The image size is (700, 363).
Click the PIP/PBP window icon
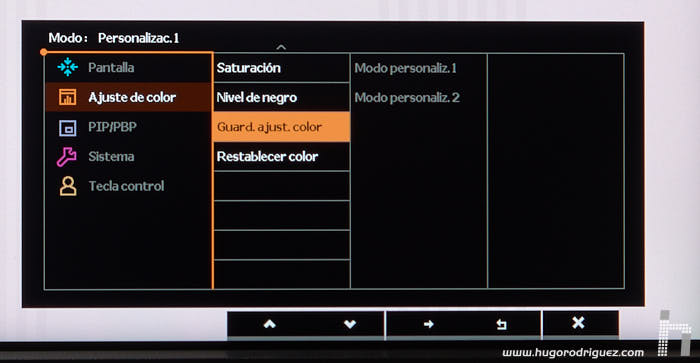pos(67,128)
